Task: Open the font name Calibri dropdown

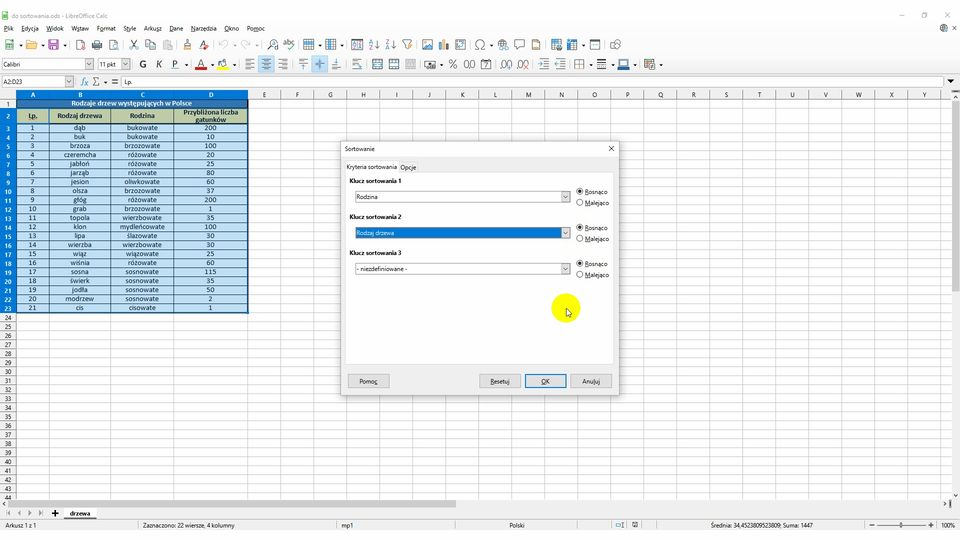Action: [x=89, y=64]
